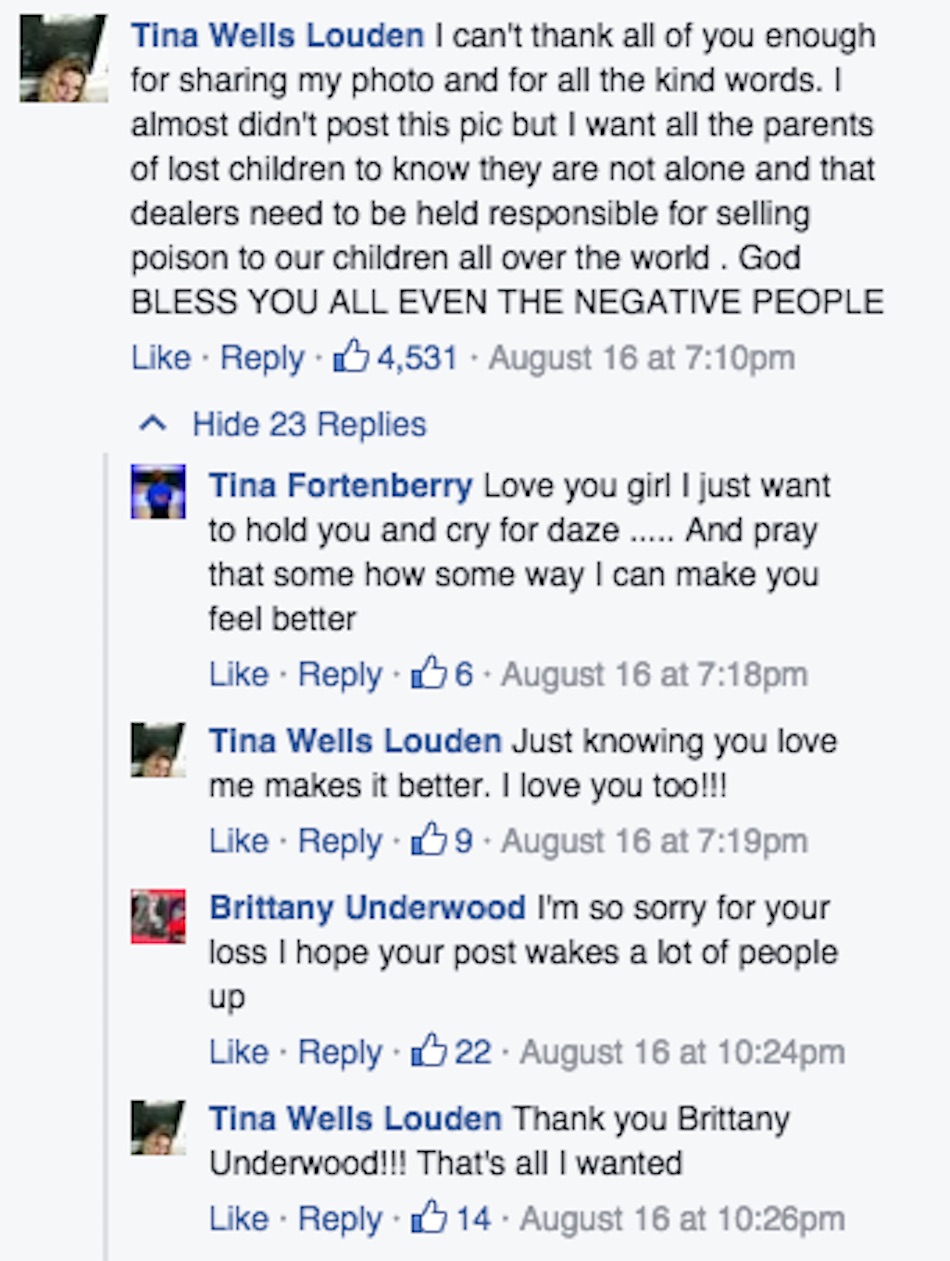Click thumbs-up icon showing 4,531 likes
Screen dimensions: 950x1261
point(351,357)
